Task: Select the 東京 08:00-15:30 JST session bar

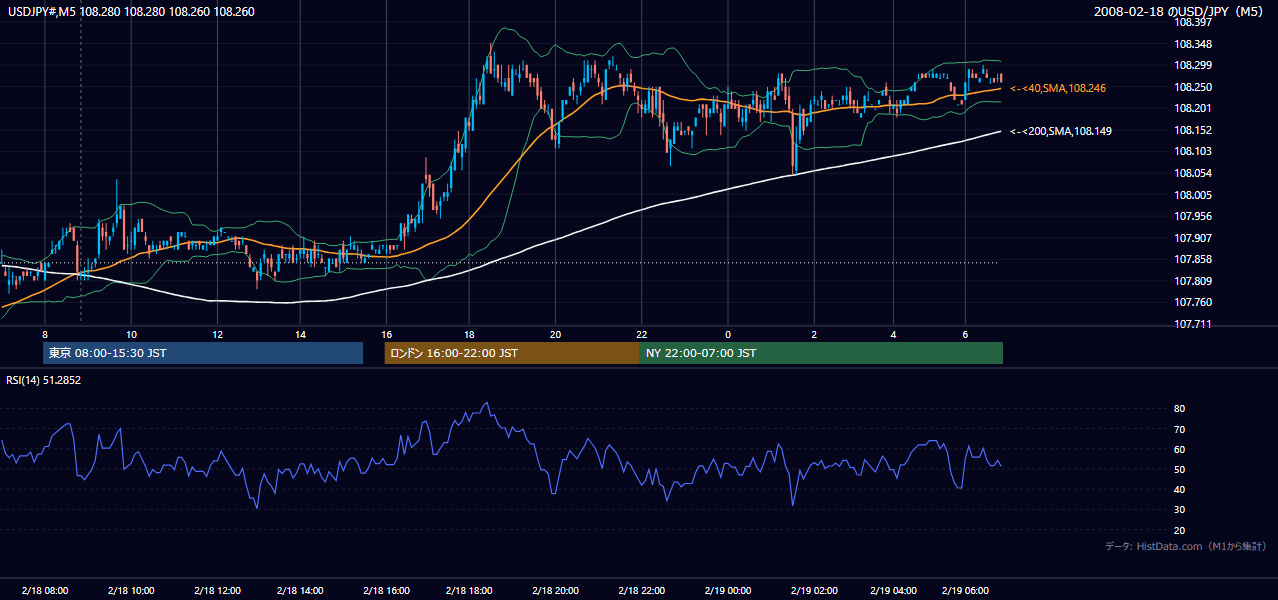Action: pyautogui.click(x=203, y=353)
